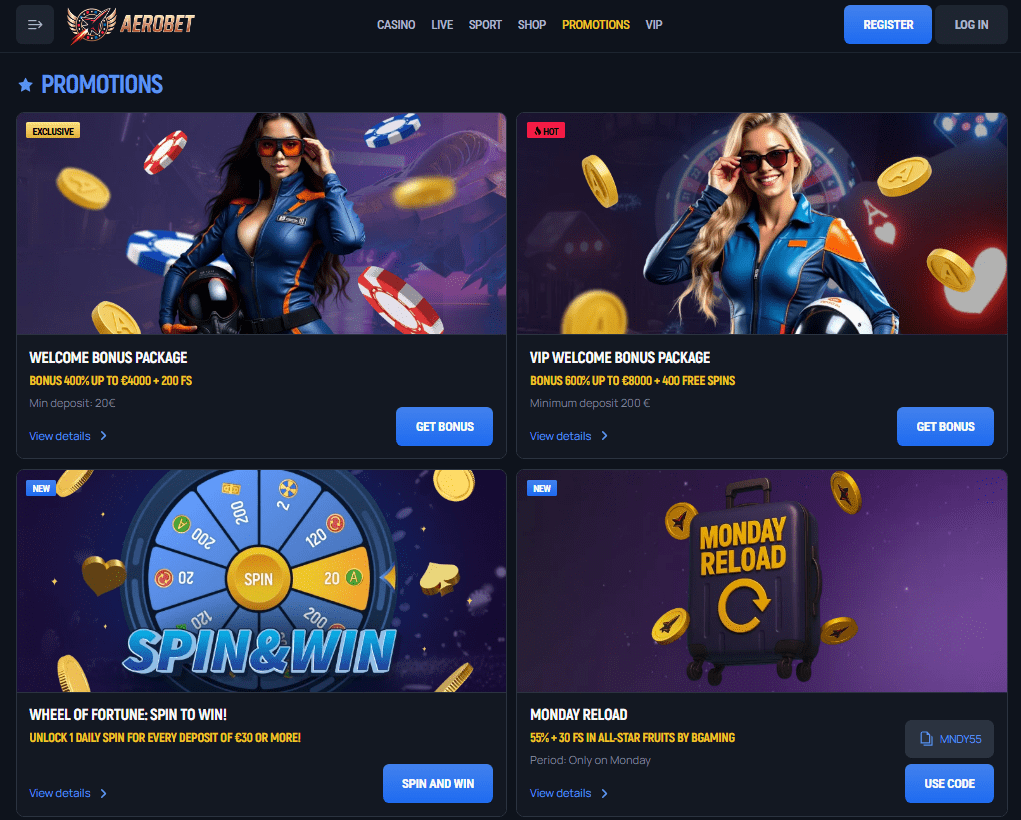
Task: Expand View details for Wheel of Fortune
Action: click(68, 793)
